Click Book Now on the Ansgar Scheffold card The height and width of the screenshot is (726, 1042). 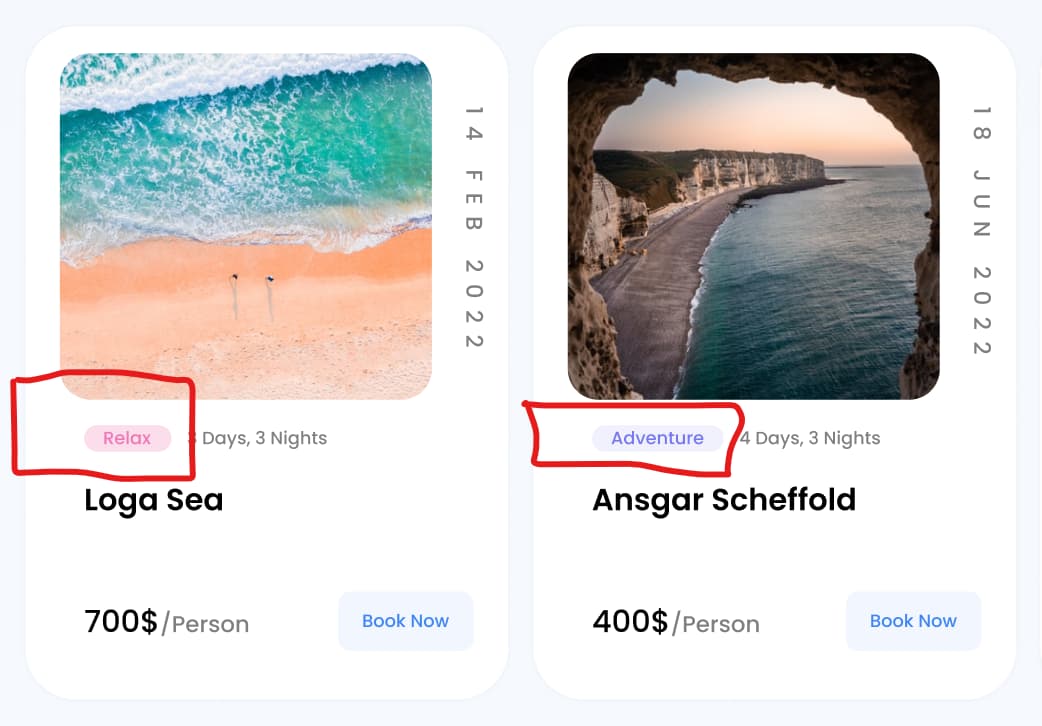[913, 621]
